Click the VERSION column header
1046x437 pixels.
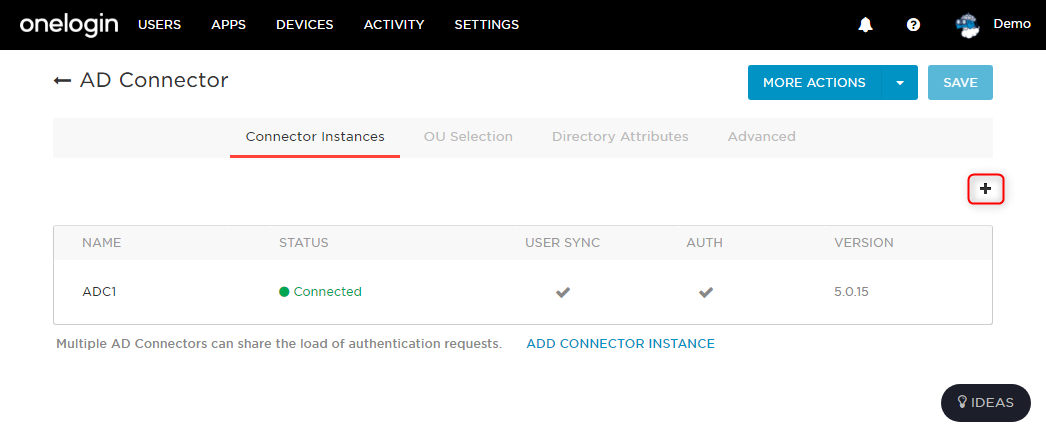(x=864, y=243)
